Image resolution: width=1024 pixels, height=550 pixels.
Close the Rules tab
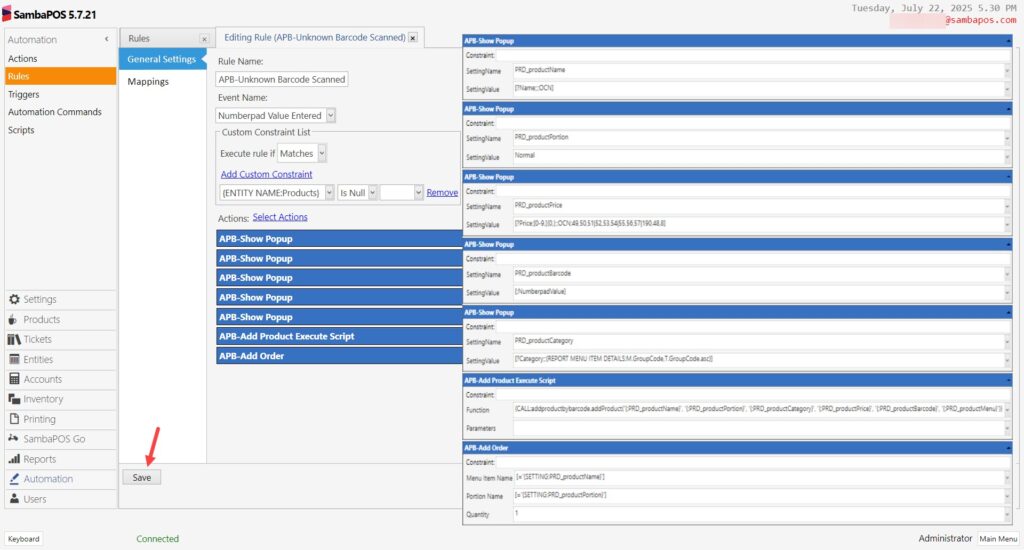point(204,39)
